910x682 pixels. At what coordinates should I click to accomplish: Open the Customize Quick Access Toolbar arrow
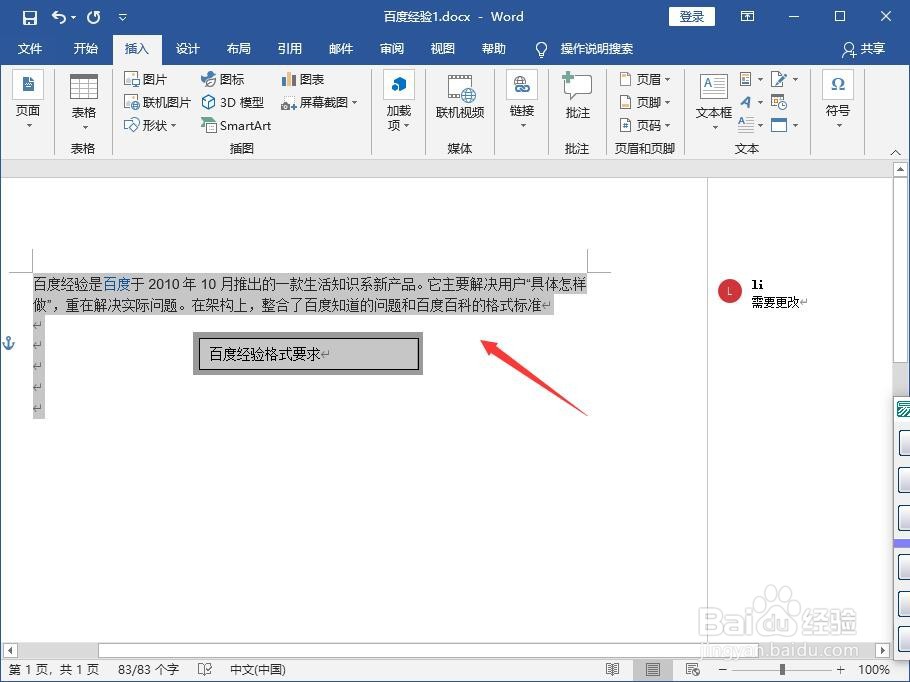(x=122, y=17)
